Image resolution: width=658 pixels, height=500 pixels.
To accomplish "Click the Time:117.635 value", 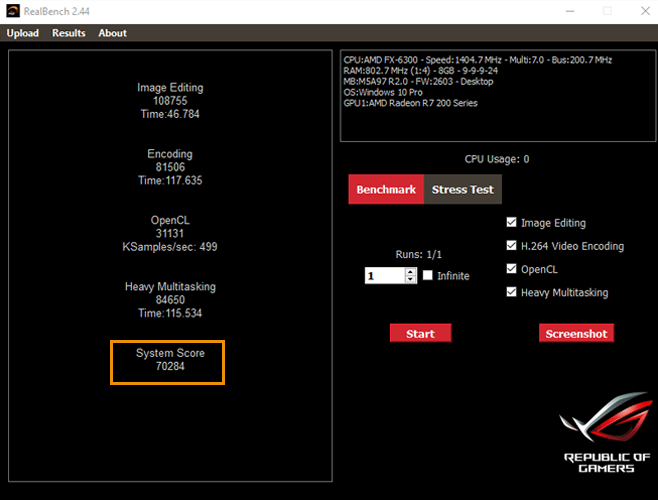I will [x=170, y=181].
